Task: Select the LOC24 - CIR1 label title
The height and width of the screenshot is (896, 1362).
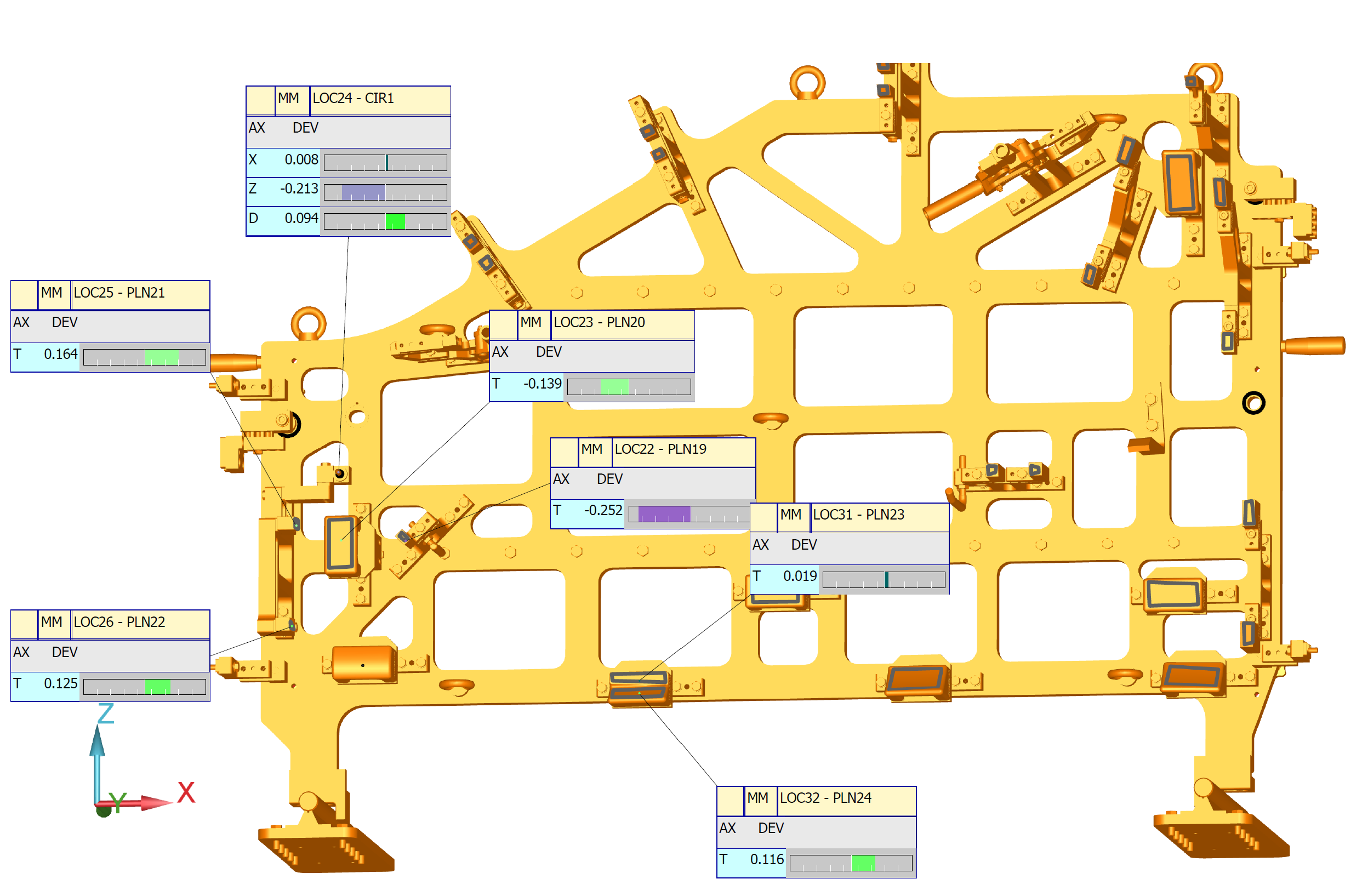Action: (352, 99)
